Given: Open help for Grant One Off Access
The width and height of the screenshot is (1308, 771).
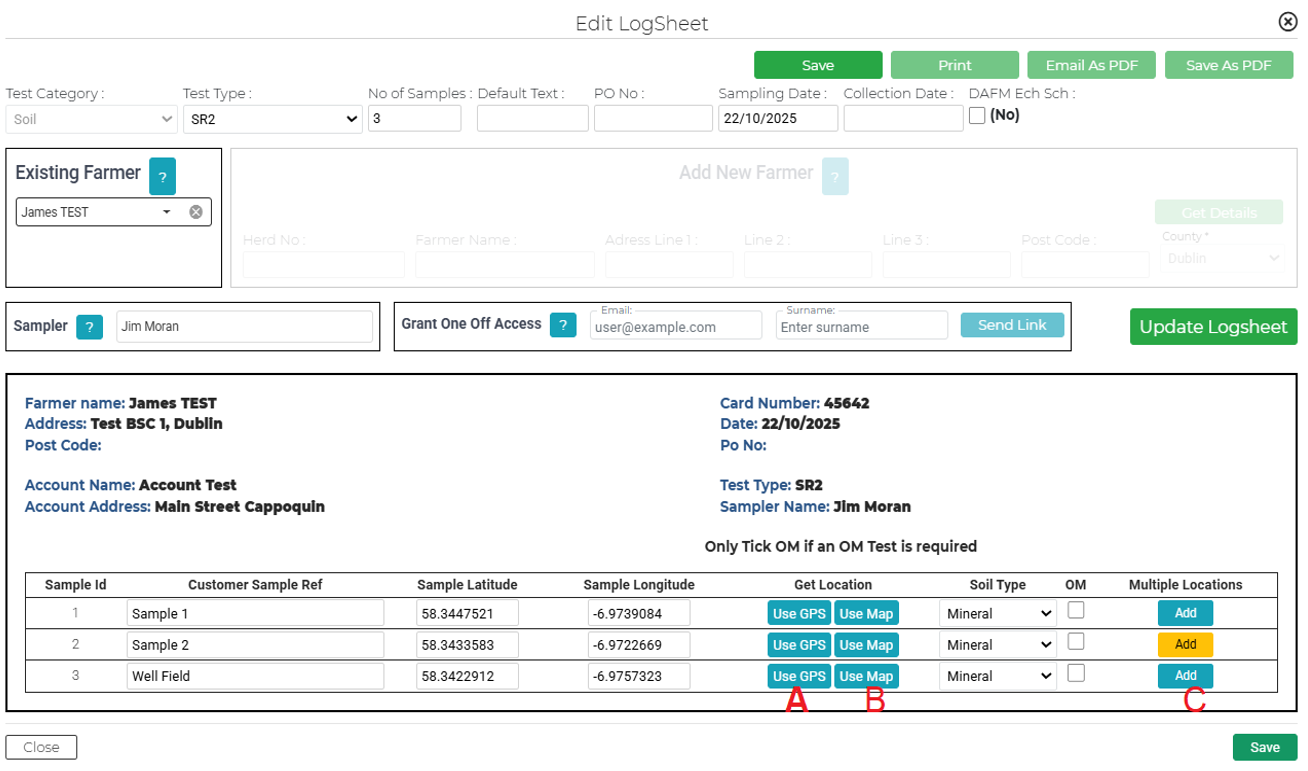Looking at the screenshot, I should tap(563, 325).
